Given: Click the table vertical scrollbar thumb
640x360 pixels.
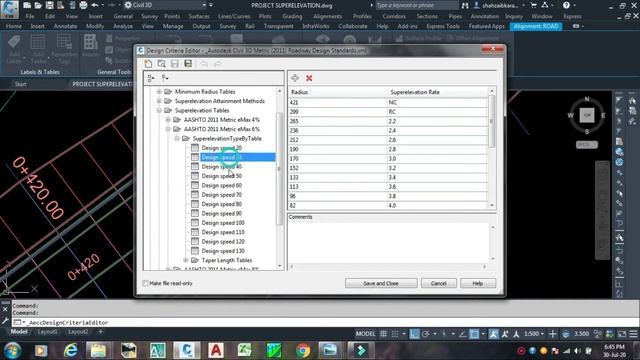Looking at the screenshot, I should pos(491,121).
